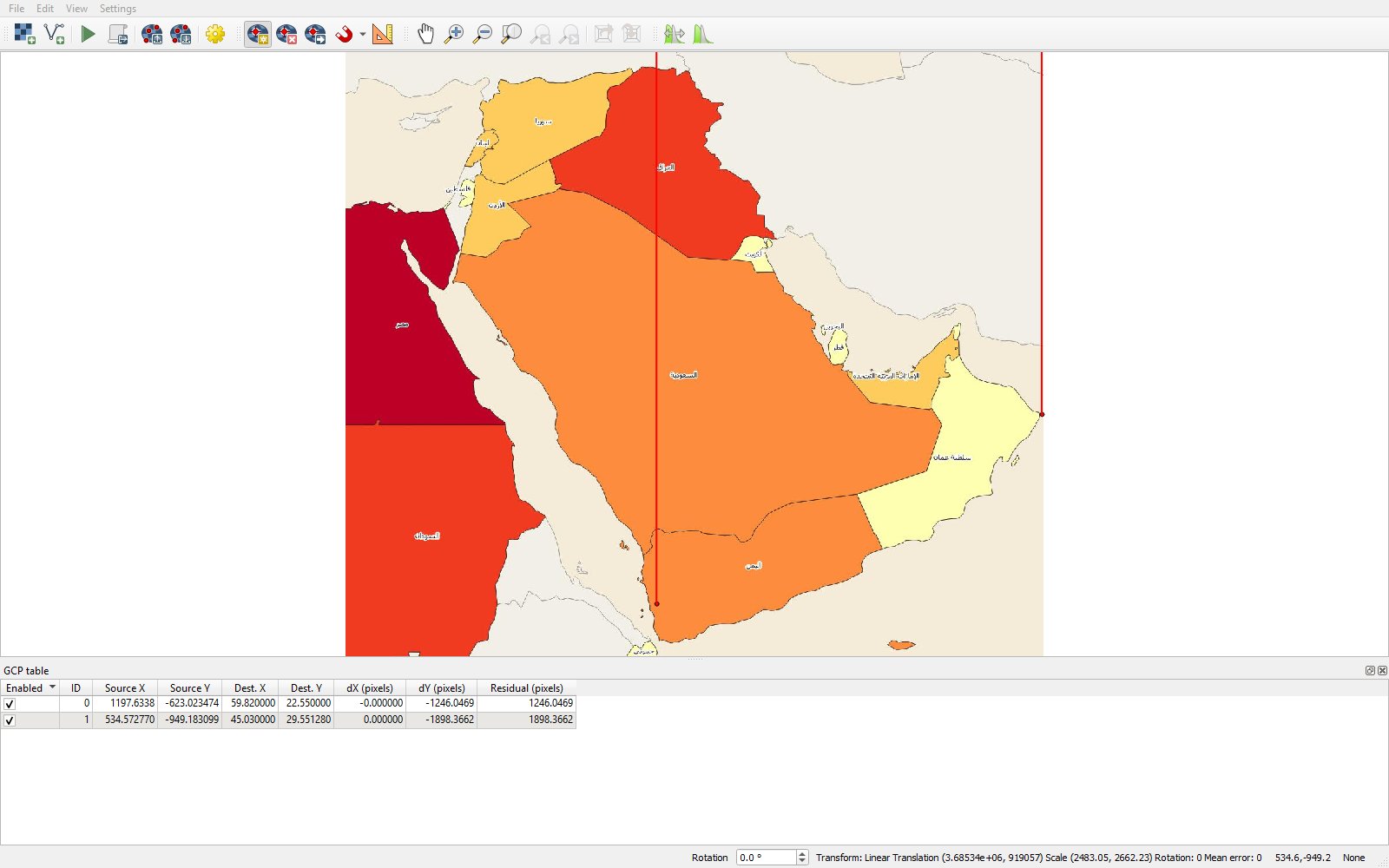Click the Link QGIS to Georeferencer icon
Screen dimensions: 1389x868
(x=632, y=34)
